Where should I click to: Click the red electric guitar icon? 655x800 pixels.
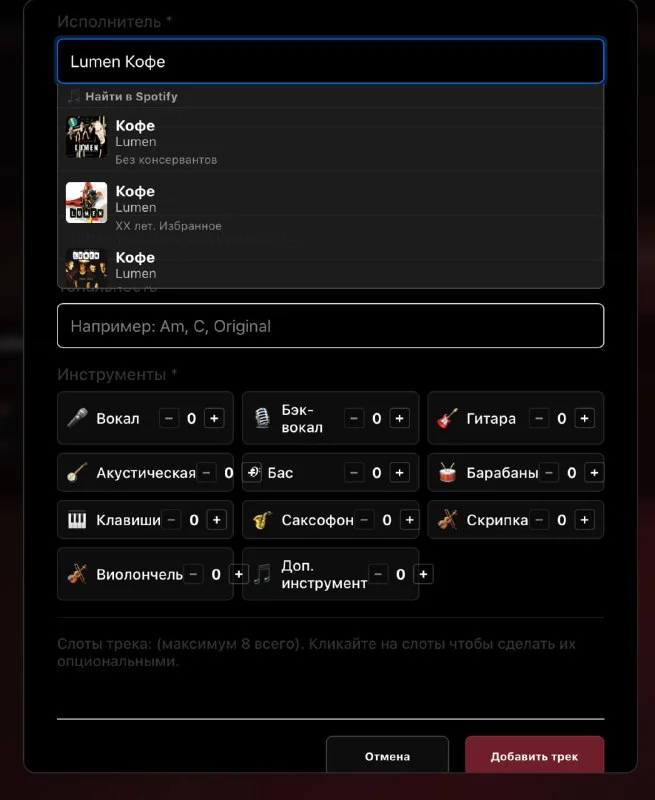click(x=447, y=418)
